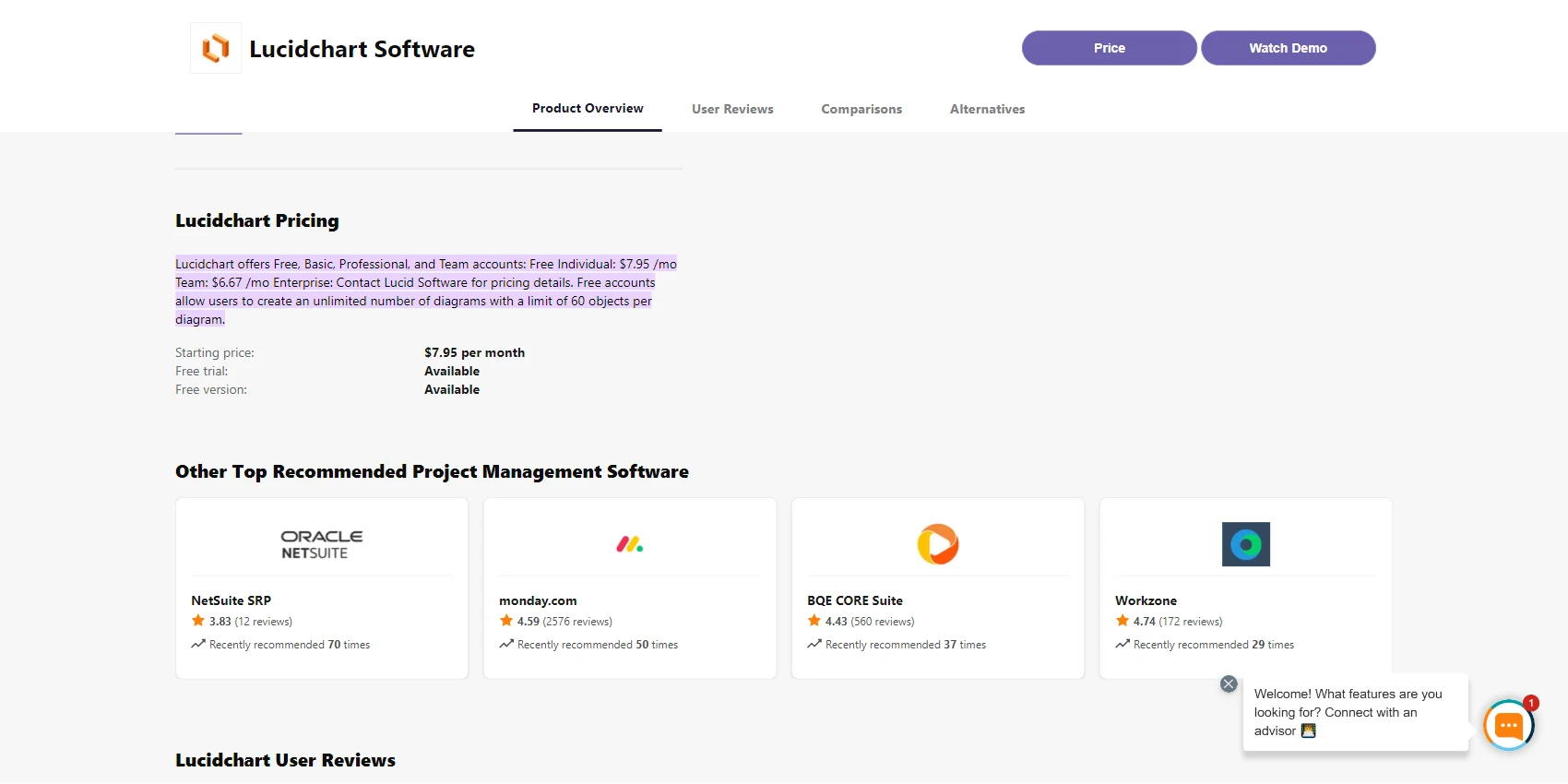Click the Oracle NetSuite logo
This screenshot has width=1568, height=784.
point(322,544)
